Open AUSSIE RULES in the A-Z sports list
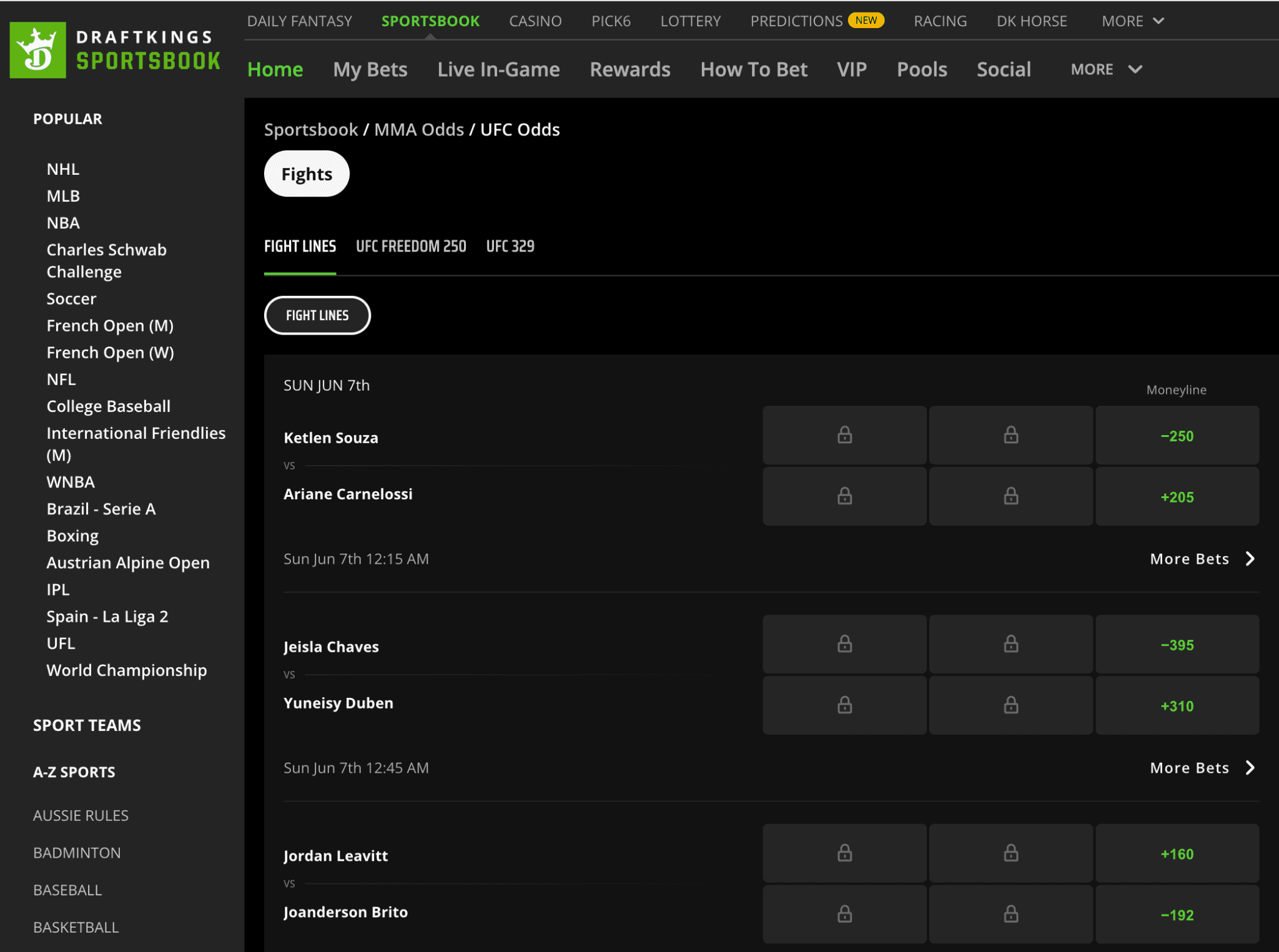The image size is (1279, 952). pos(81,816)
